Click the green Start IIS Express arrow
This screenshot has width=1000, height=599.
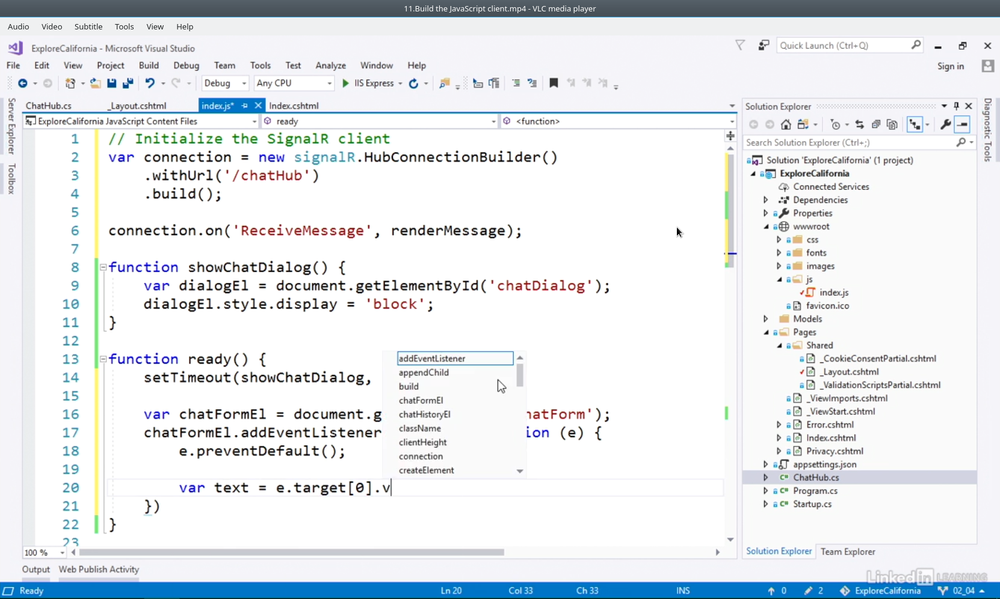(x=345, y=84)
